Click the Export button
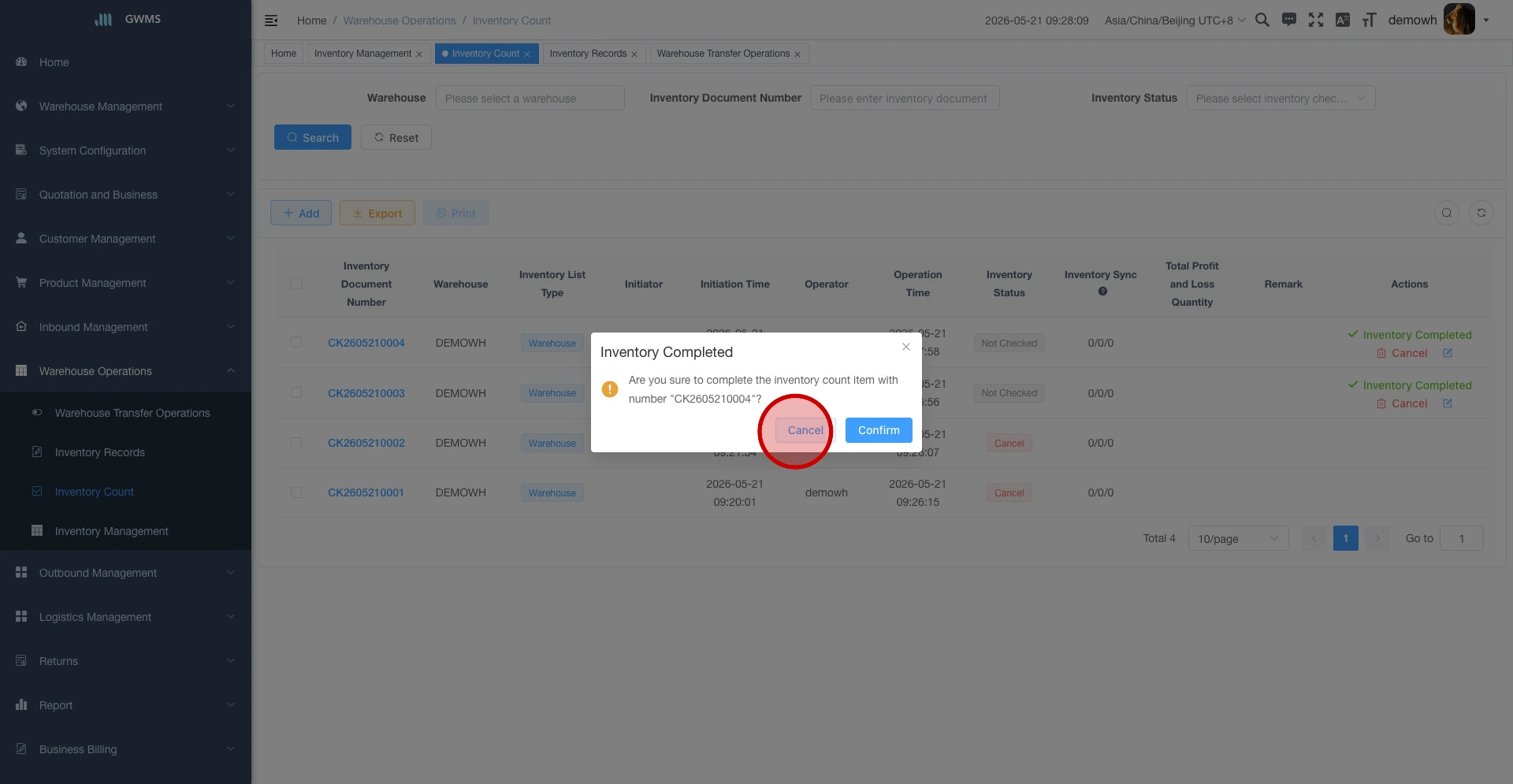The image size is (1513, 784). point(377,213)
